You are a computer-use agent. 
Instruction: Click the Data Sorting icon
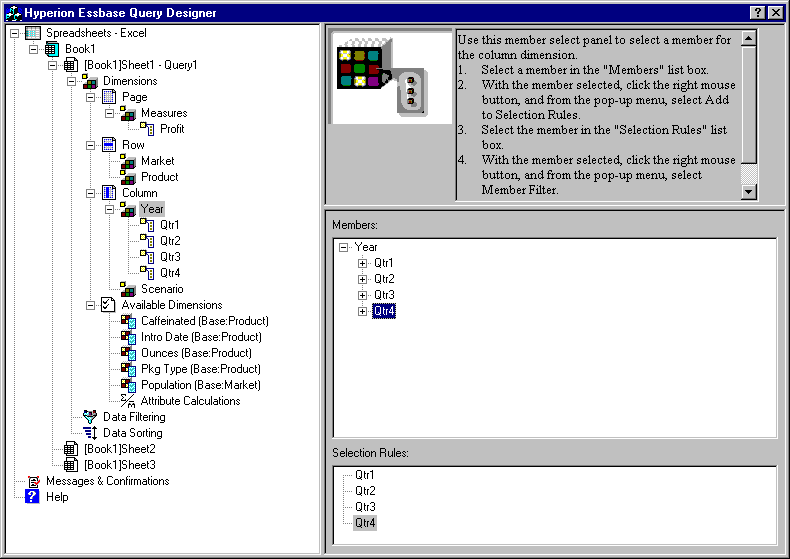(91, 433)
